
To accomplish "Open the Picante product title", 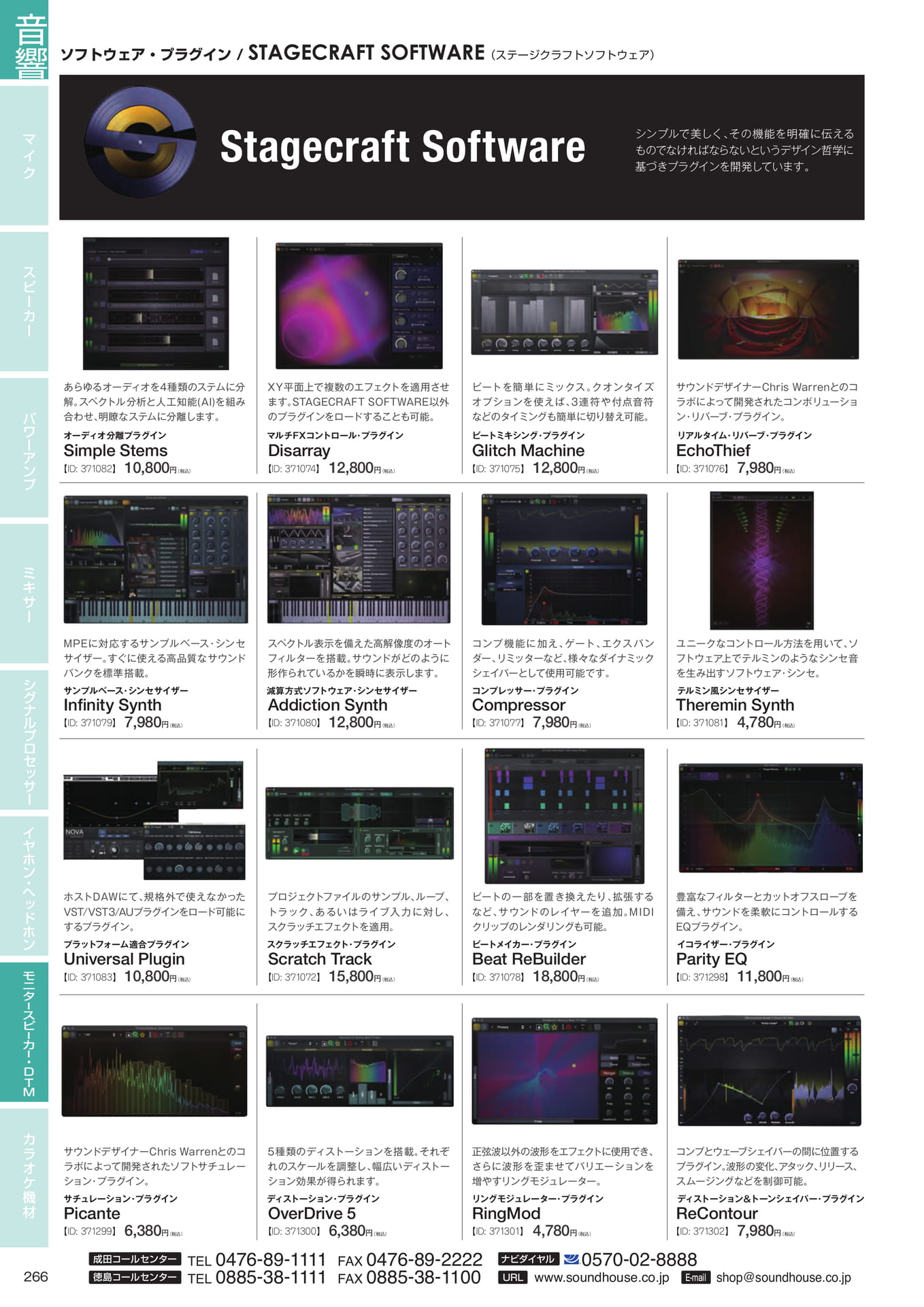I will [92, 1214].
